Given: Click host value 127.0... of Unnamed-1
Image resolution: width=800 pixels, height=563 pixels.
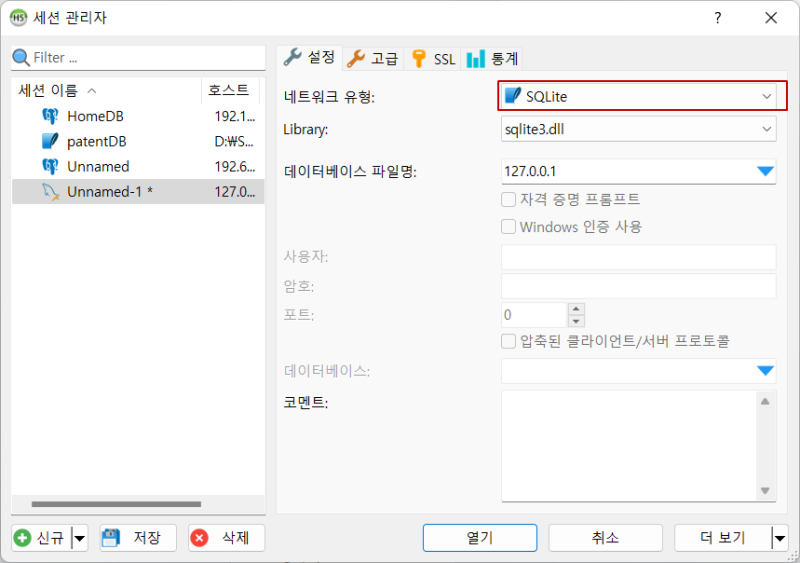Looking at the screenshot, I should (235, 191).
